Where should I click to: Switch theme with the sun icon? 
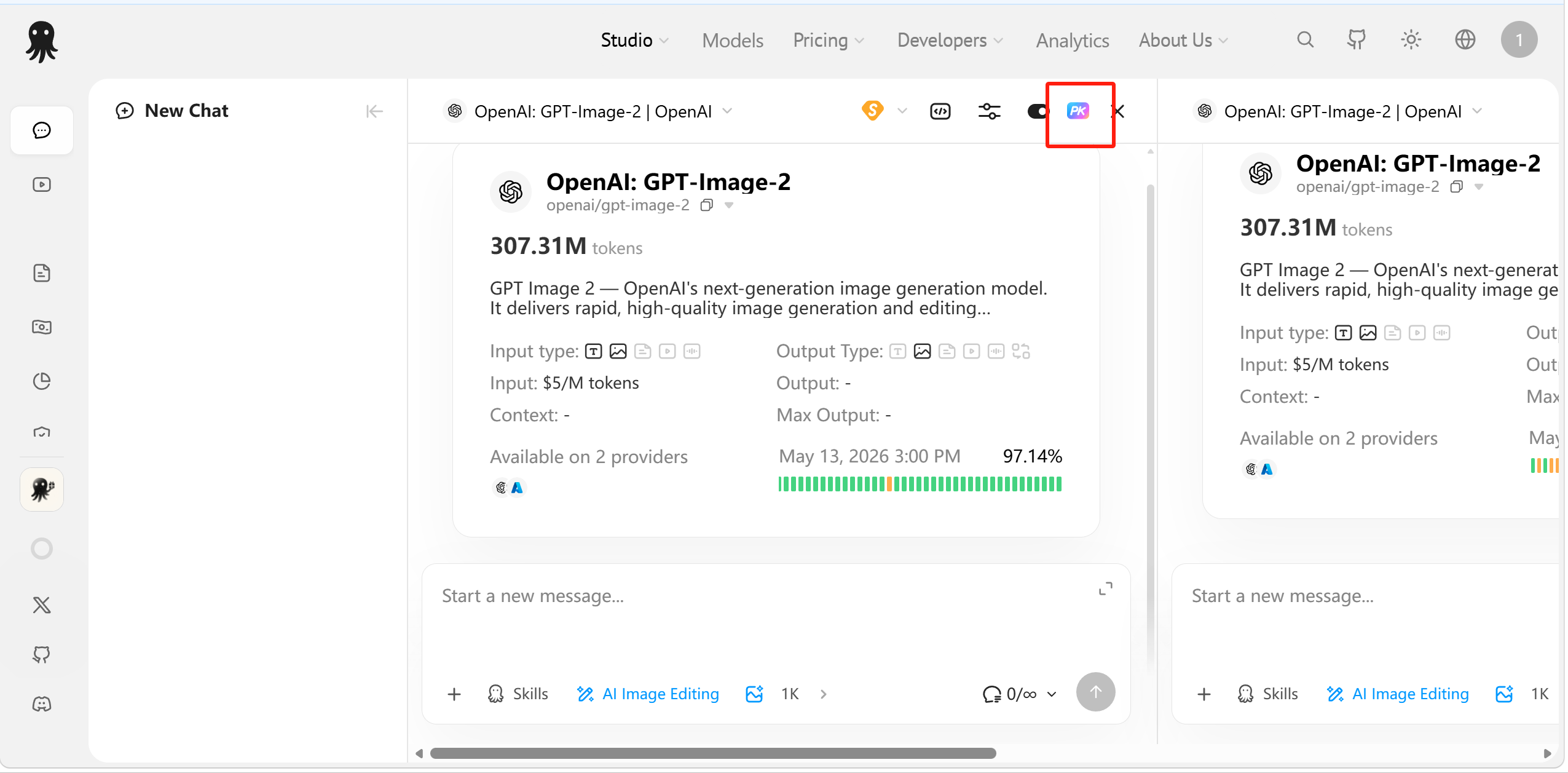pyautogui.click(x=1411, y=40)
